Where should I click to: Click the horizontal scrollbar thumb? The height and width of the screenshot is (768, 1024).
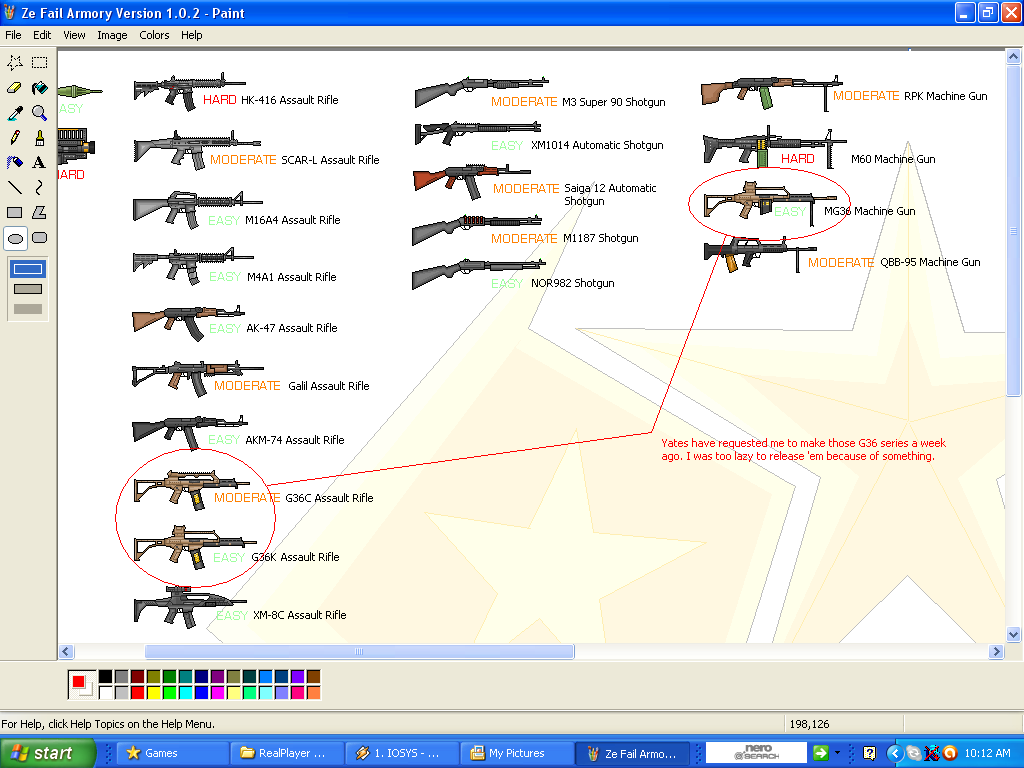(359, 651)
